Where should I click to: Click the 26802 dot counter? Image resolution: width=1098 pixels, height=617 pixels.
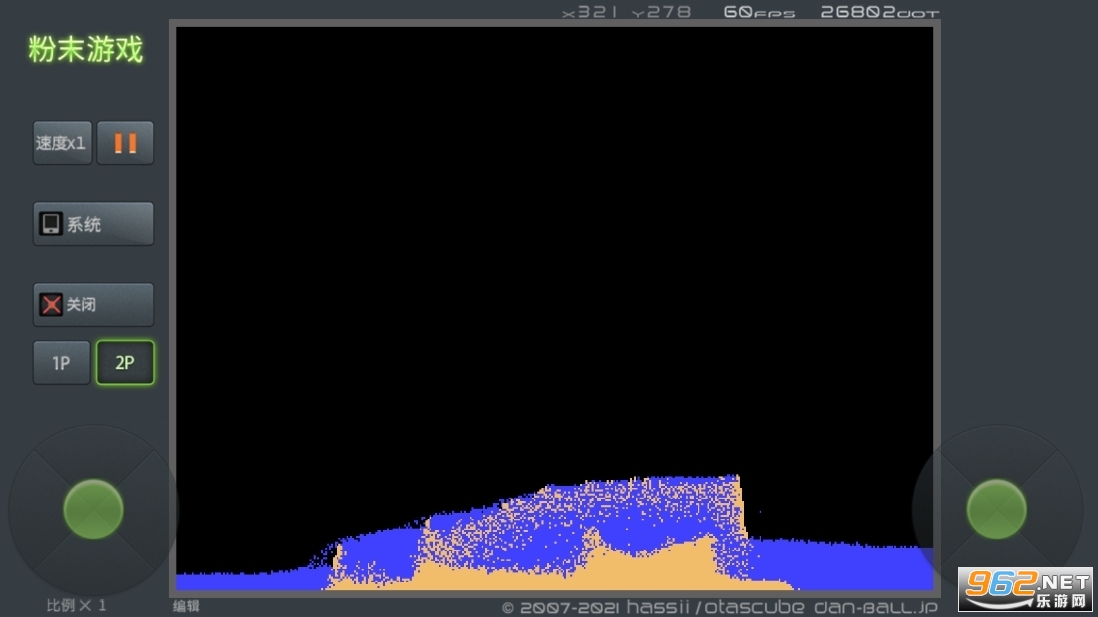click(x=879, y=13)
